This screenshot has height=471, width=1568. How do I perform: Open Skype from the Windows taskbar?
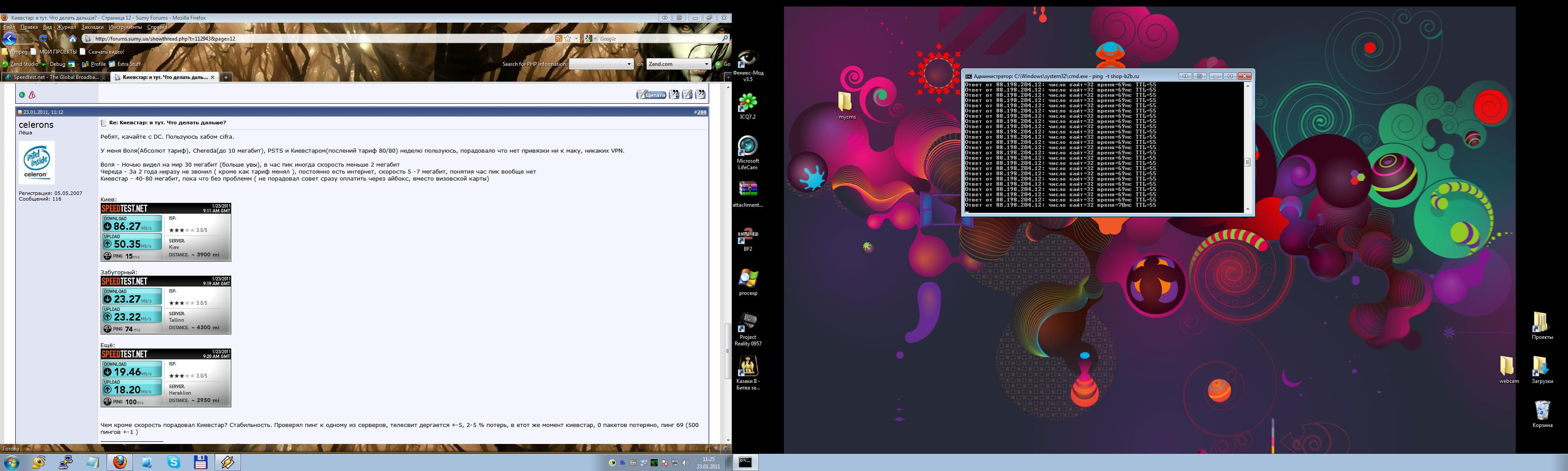(x=174, y=462)
